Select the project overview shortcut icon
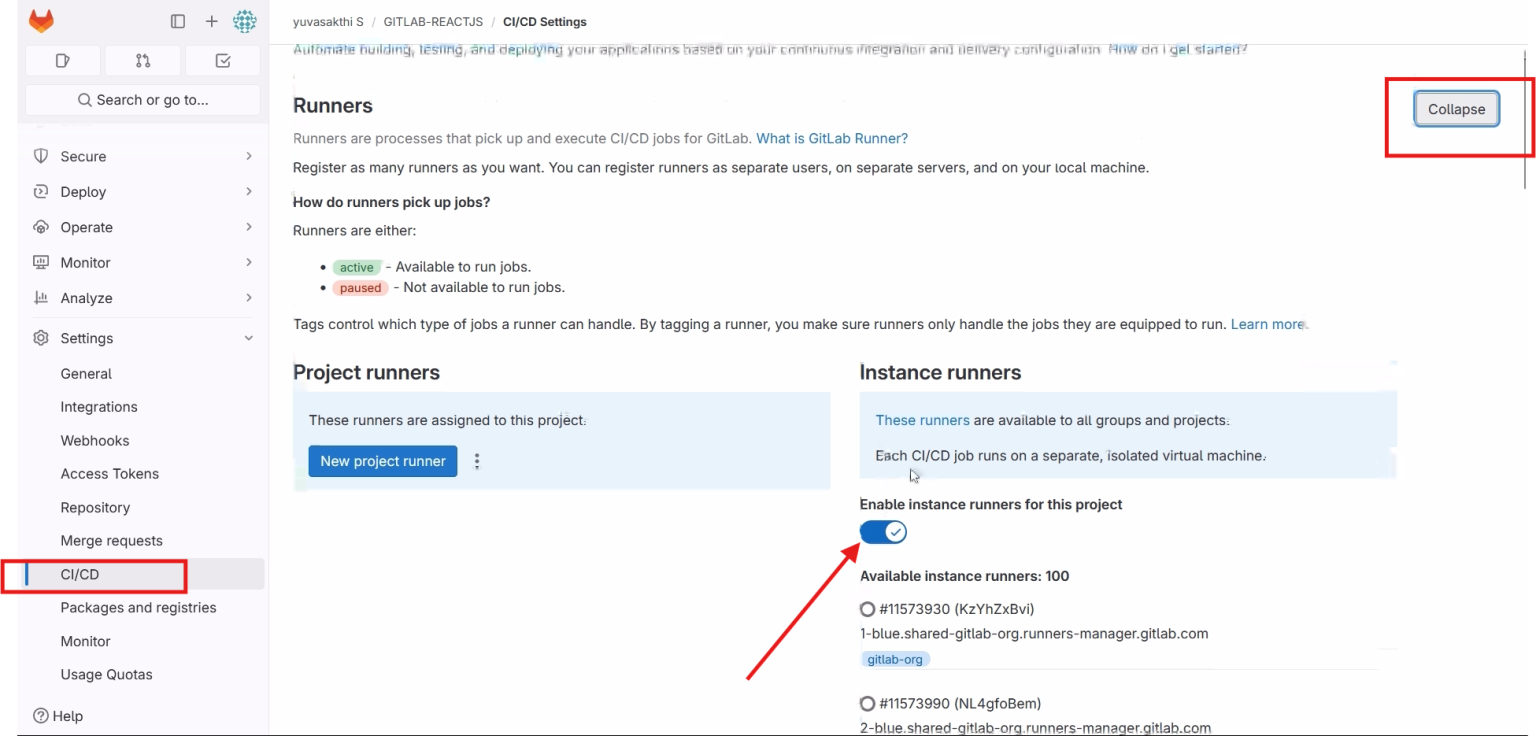This screenshot has width=1536, height=736. (62, 60)
